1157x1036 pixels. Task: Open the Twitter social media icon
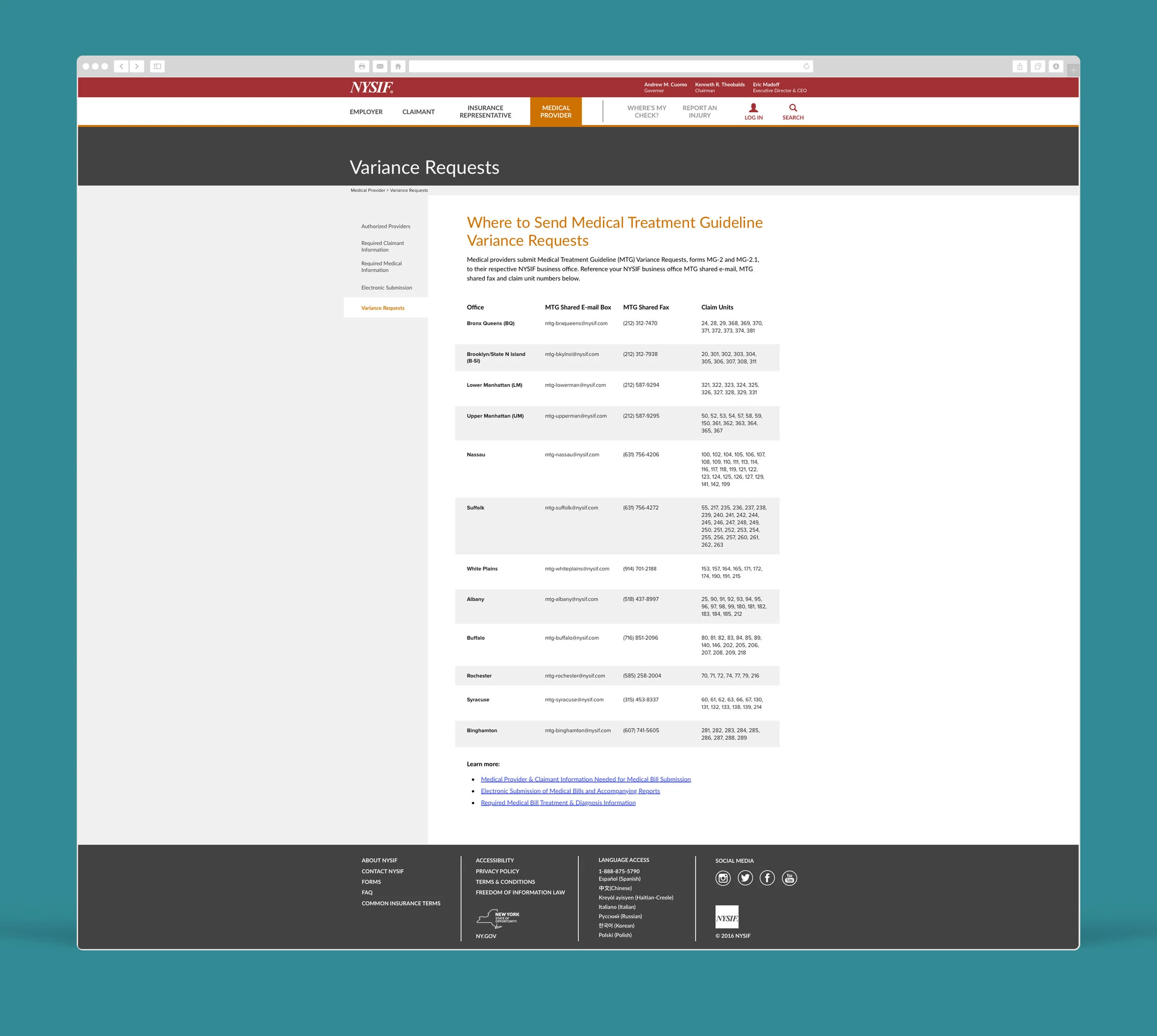pos(745,878)
